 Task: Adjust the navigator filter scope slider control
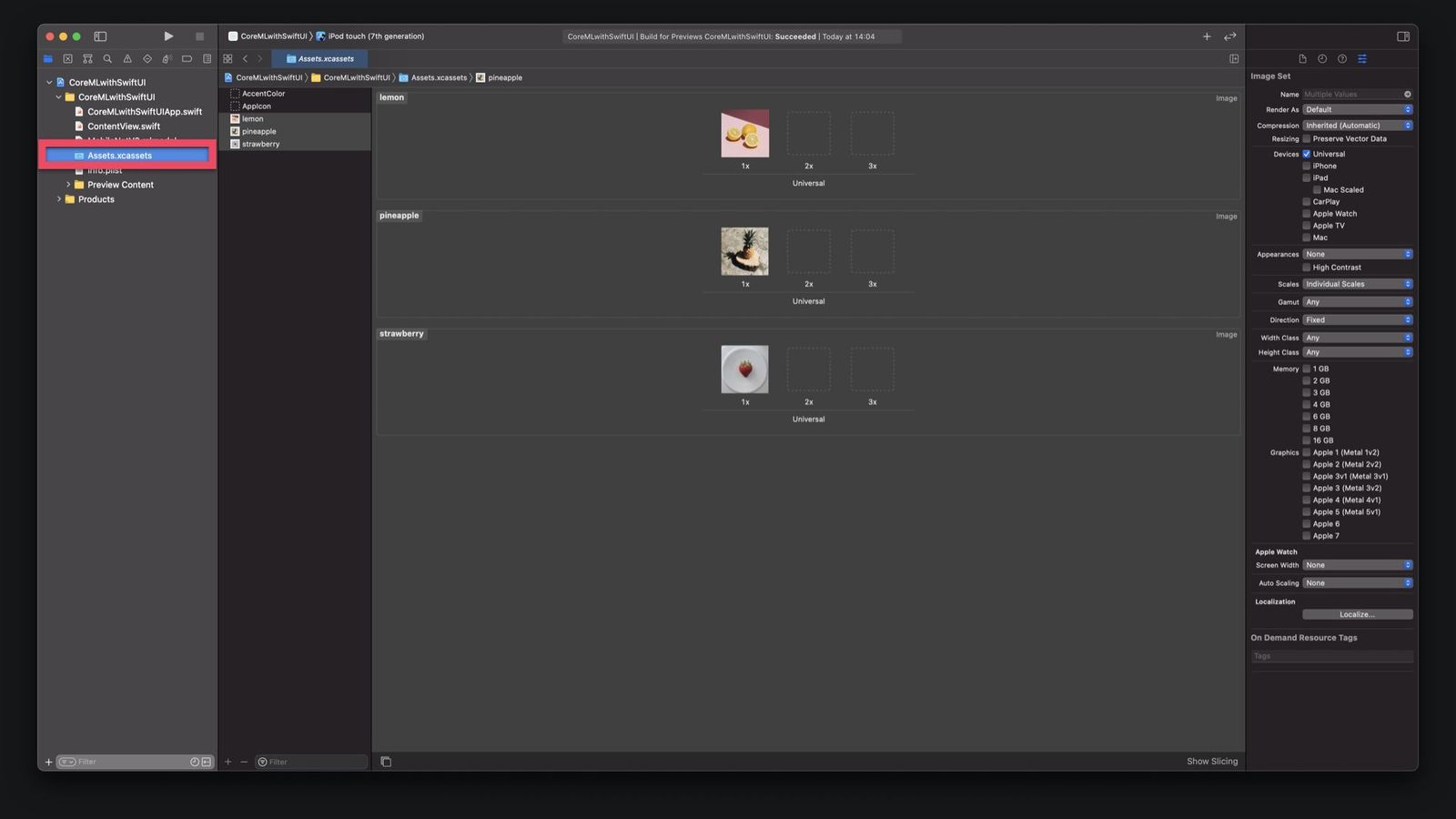click(x=67, y=762)
